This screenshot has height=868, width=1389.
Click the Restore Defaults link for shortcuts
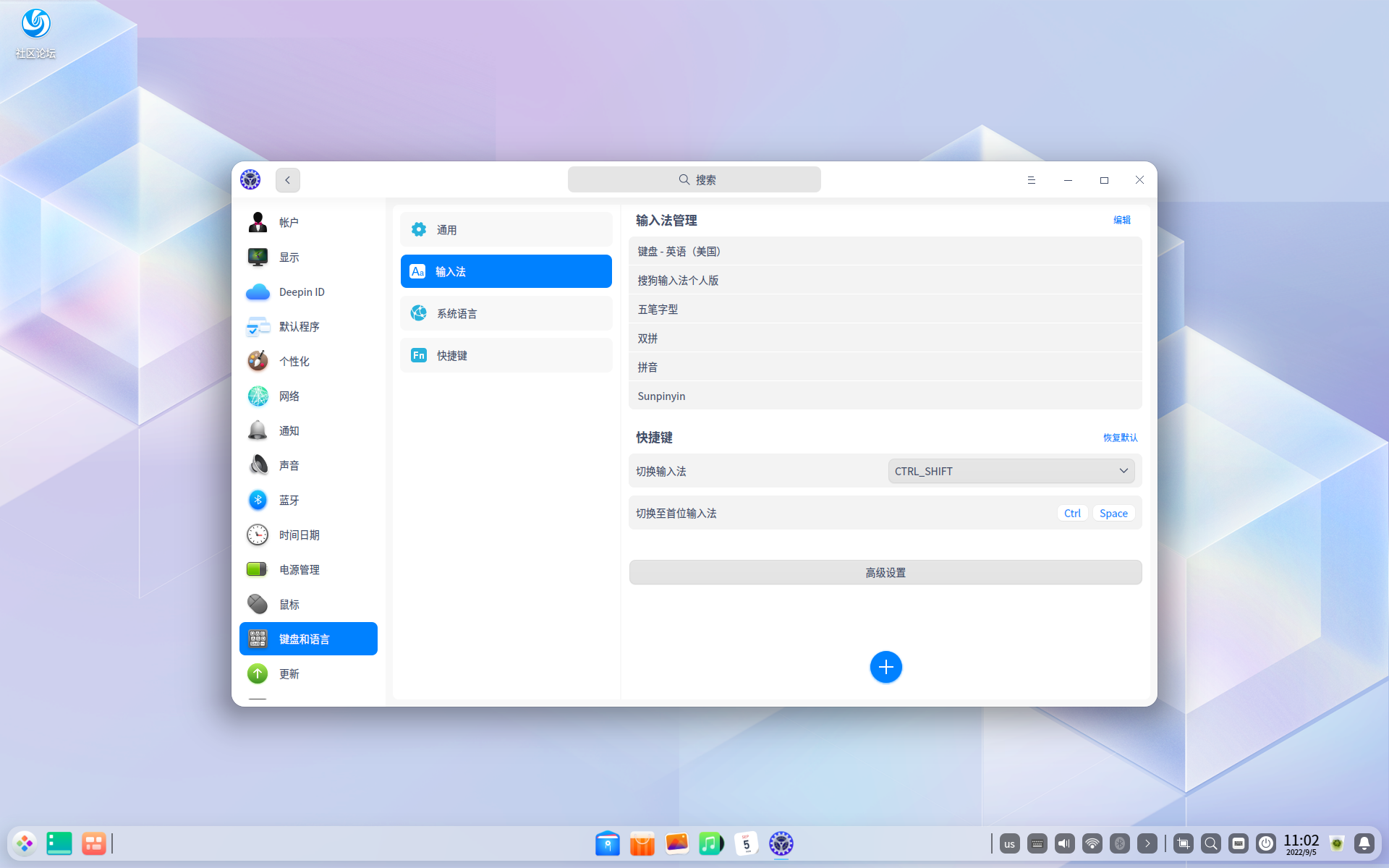tap(1120, 438)
